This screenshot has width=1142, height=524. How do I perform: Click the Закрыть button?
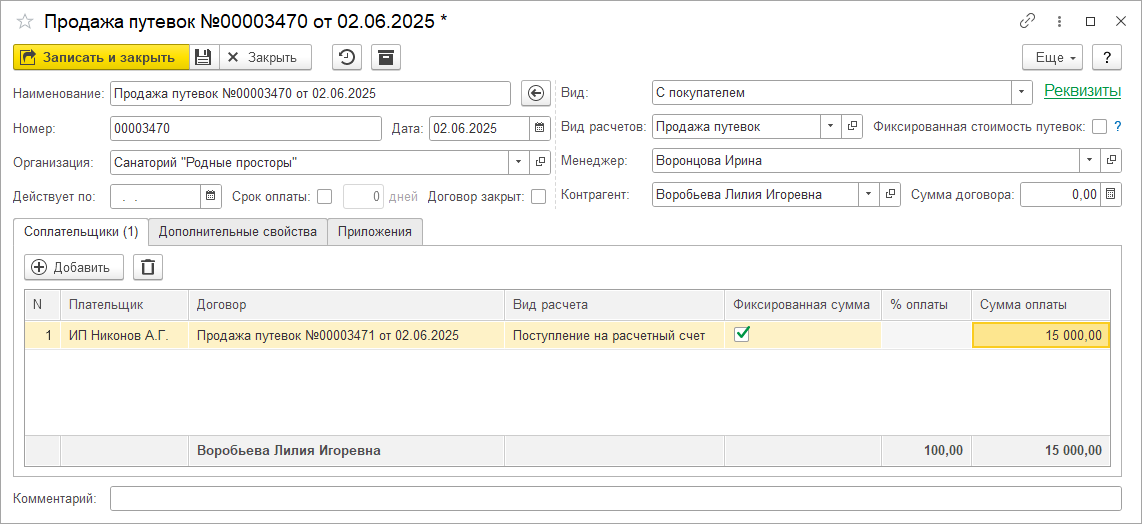pyautogui.click(x=265, y=57)
